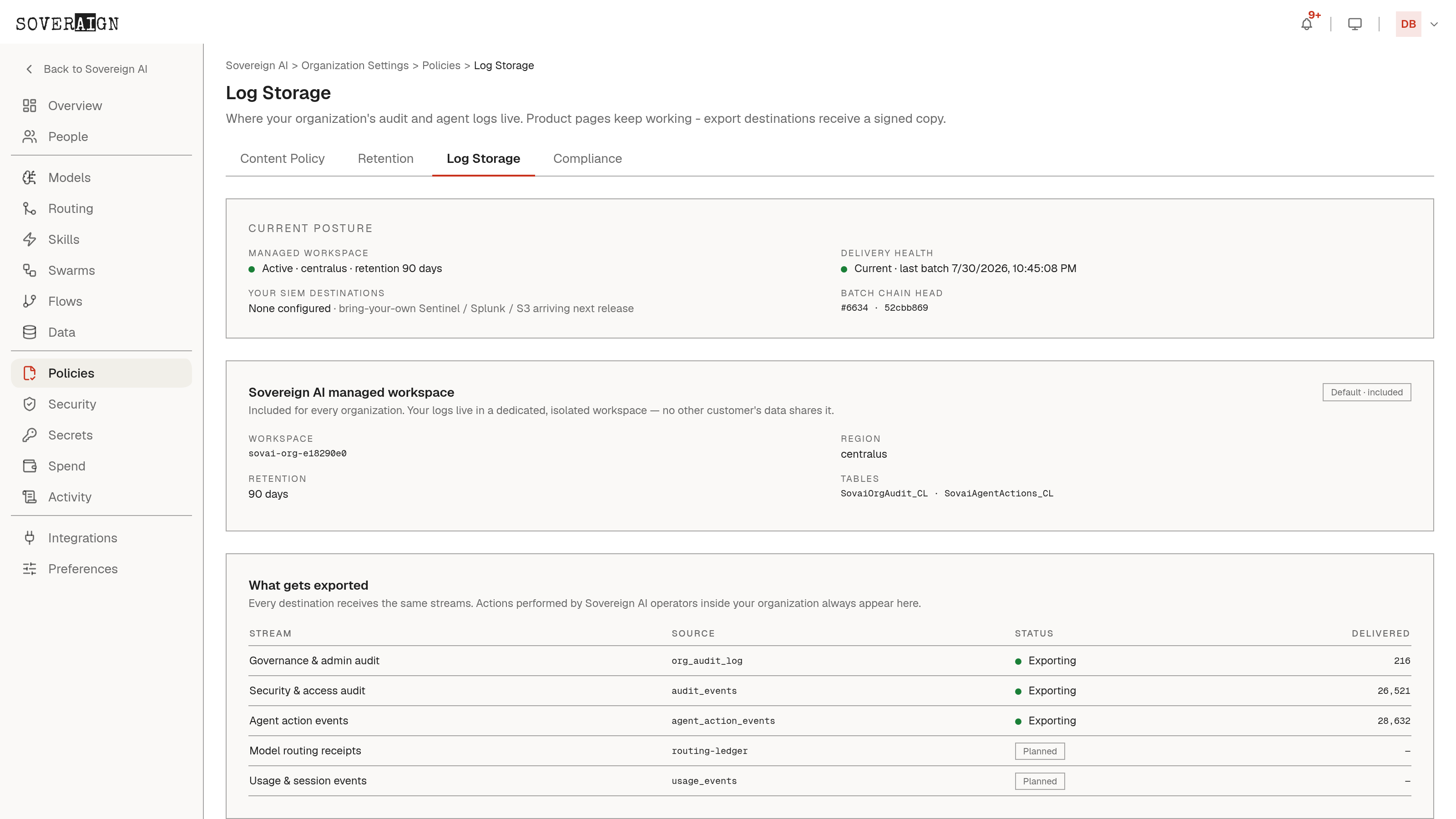Click the SovaiAgentActions_CL table name

pos(999,493)
